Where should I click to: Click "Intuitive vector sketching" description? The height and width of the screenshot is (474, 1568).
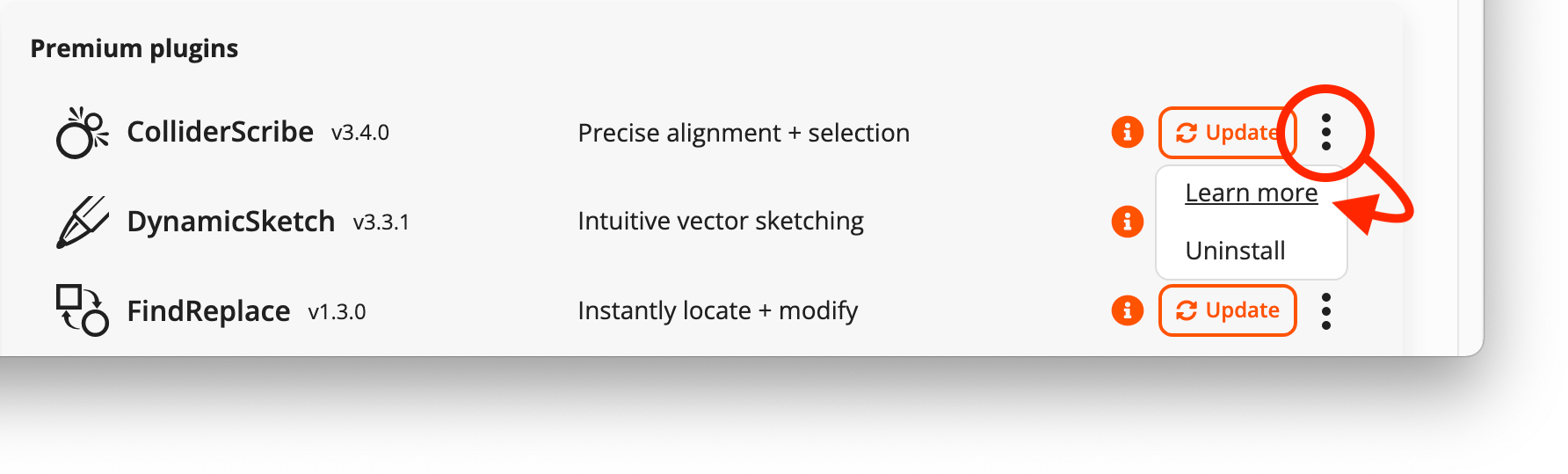coord(720,221)
